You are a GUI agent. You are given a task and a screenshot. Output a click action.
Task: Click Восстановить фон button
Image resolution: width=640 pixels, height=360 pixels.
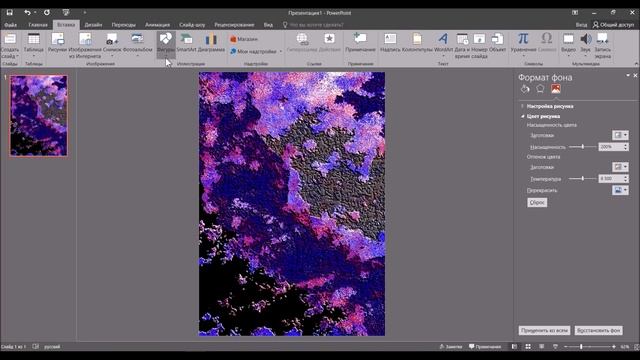click(x=598, y=330)
